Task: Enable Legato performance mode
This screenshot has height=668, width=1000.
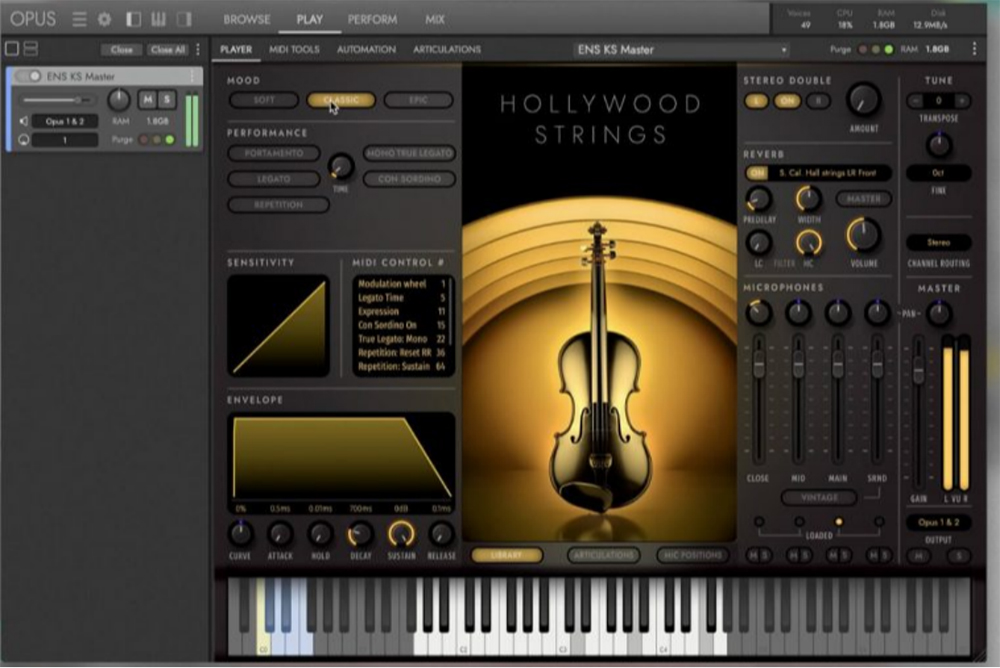Action: coord(274,179)
